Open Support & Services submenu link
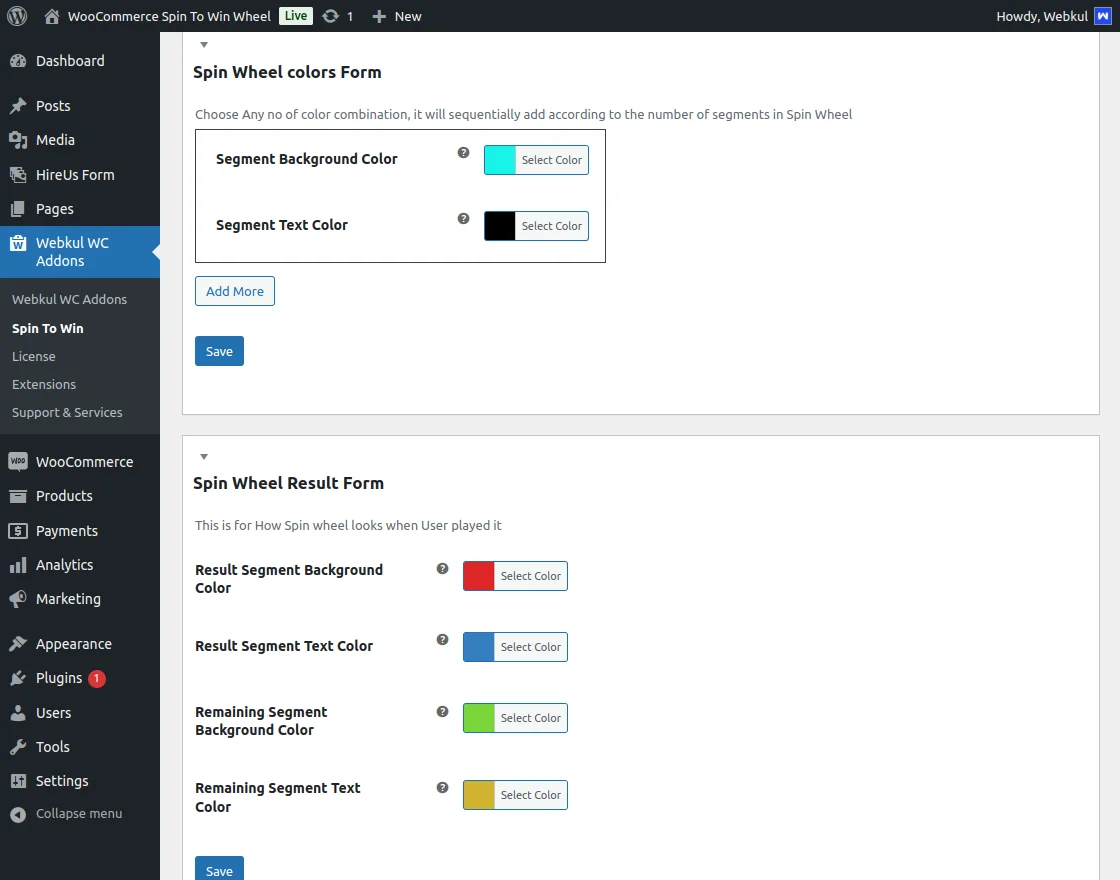Image resolution: width=1120 pixels, height=880 pixels. pyautogui.click(x=67, y=412)
